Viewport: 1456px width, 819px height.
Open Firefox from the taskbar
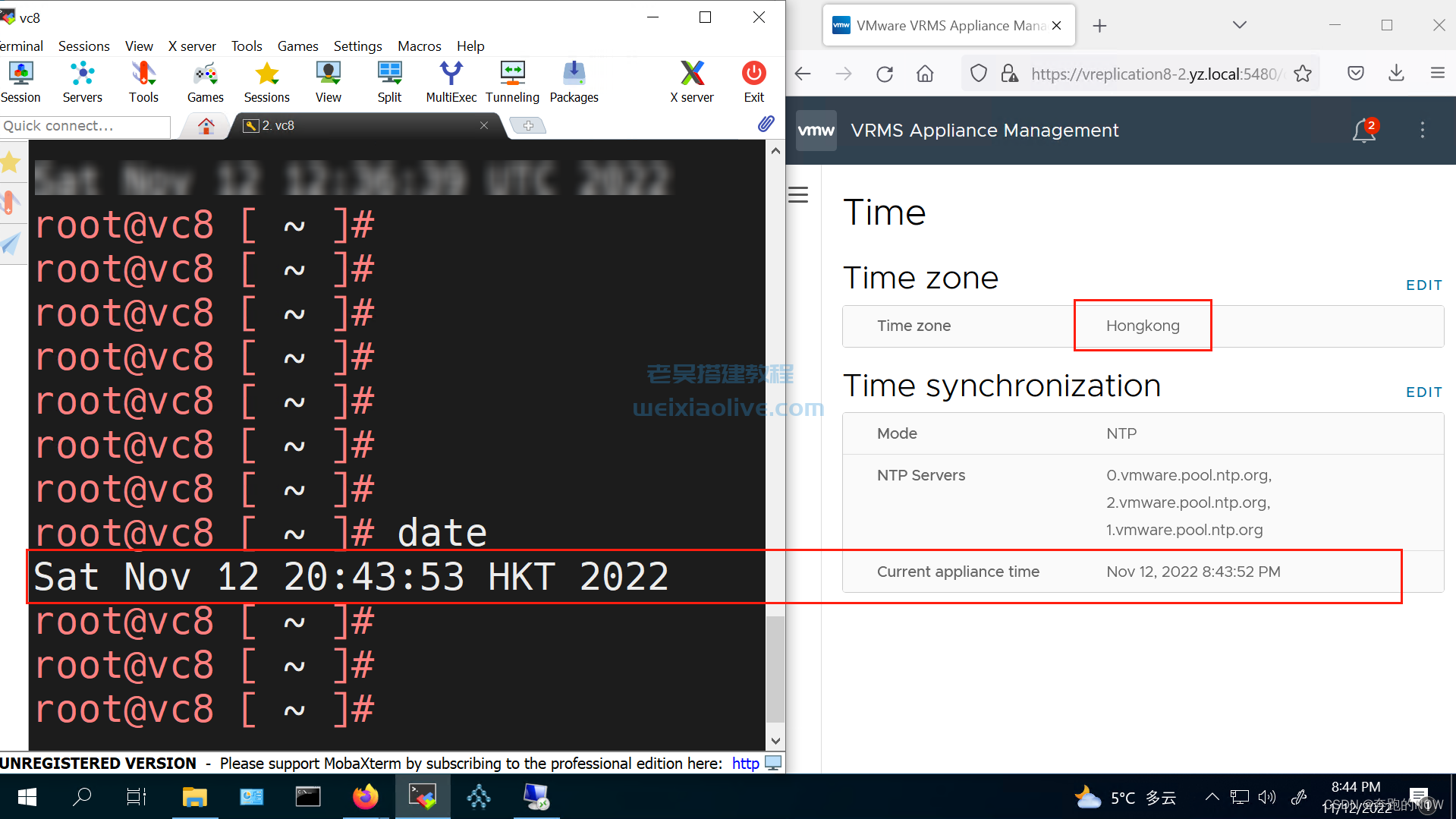point(365,797)
